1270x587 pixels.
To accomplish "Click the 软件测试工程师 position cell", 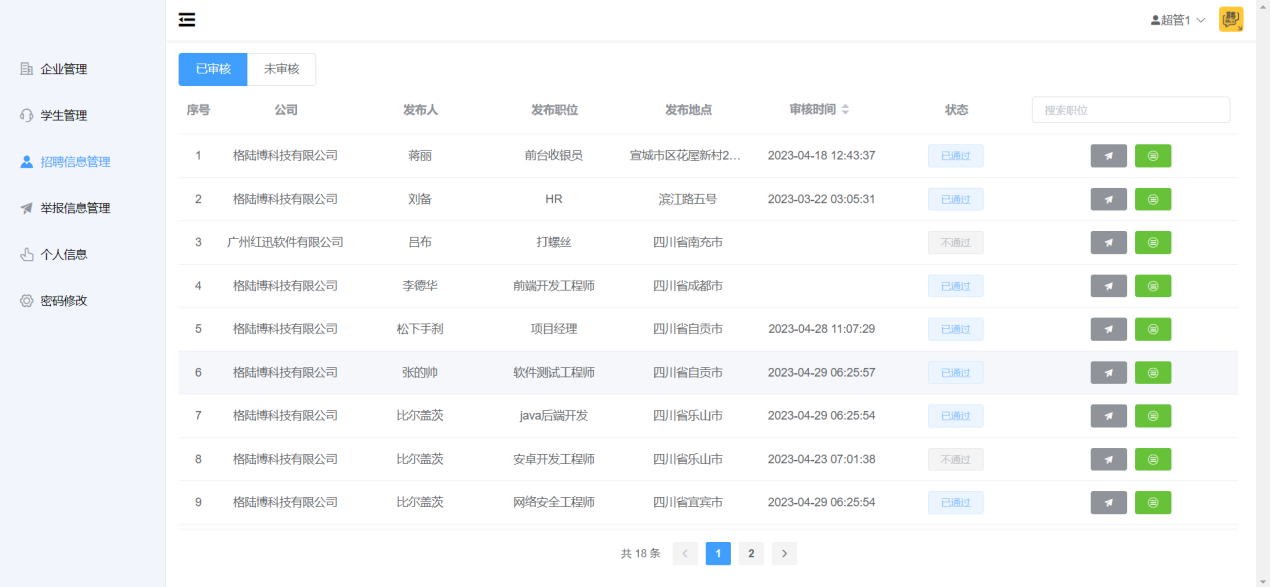I will coord(554,372).
